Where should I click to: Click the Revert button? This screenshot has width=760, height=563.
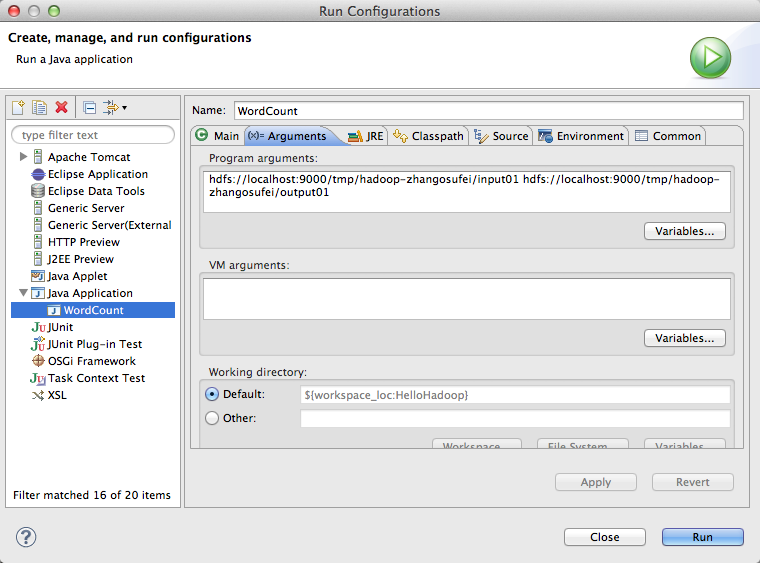coord(693,482)
